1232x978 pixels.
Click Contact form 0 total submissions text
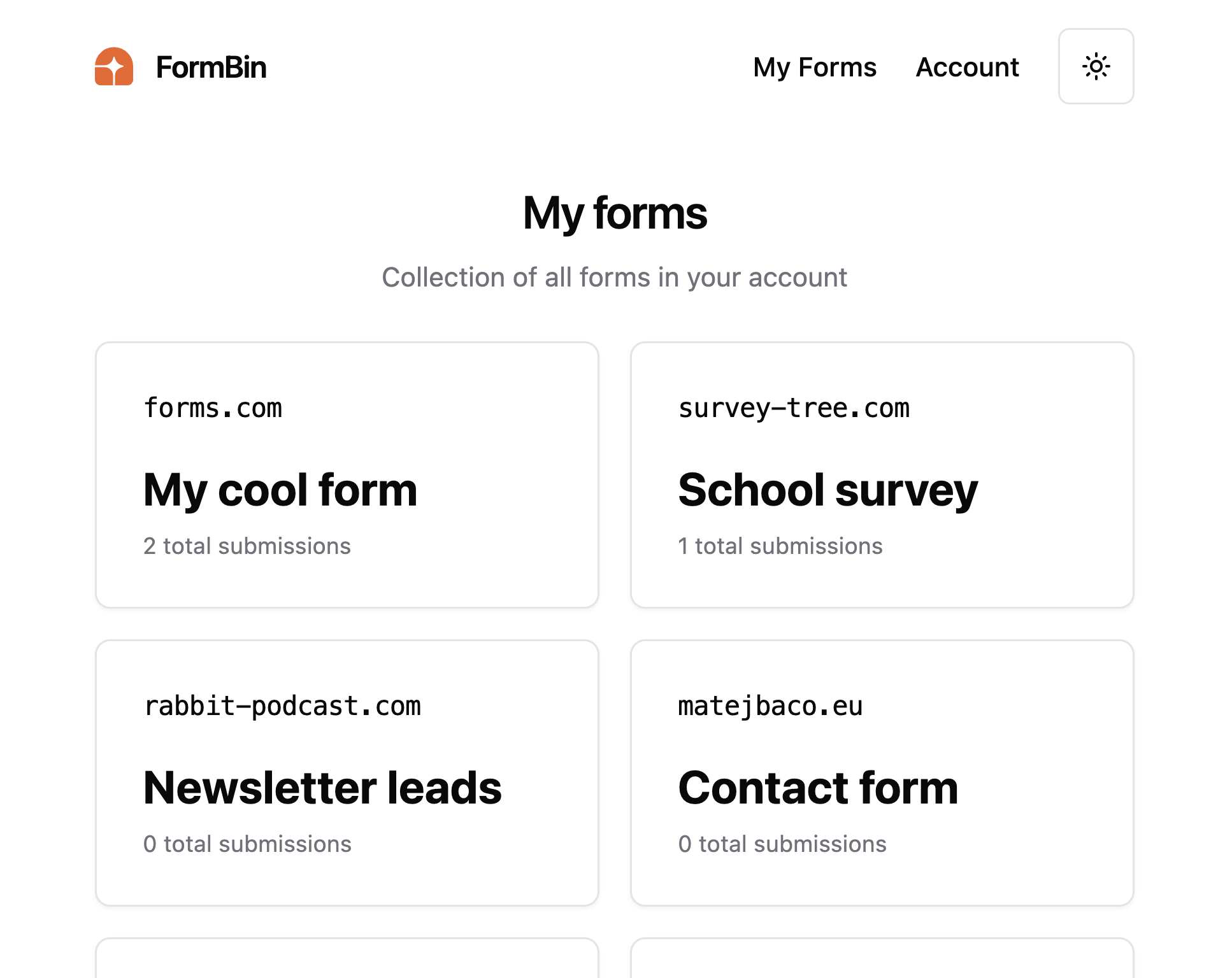tap(782, 844)
